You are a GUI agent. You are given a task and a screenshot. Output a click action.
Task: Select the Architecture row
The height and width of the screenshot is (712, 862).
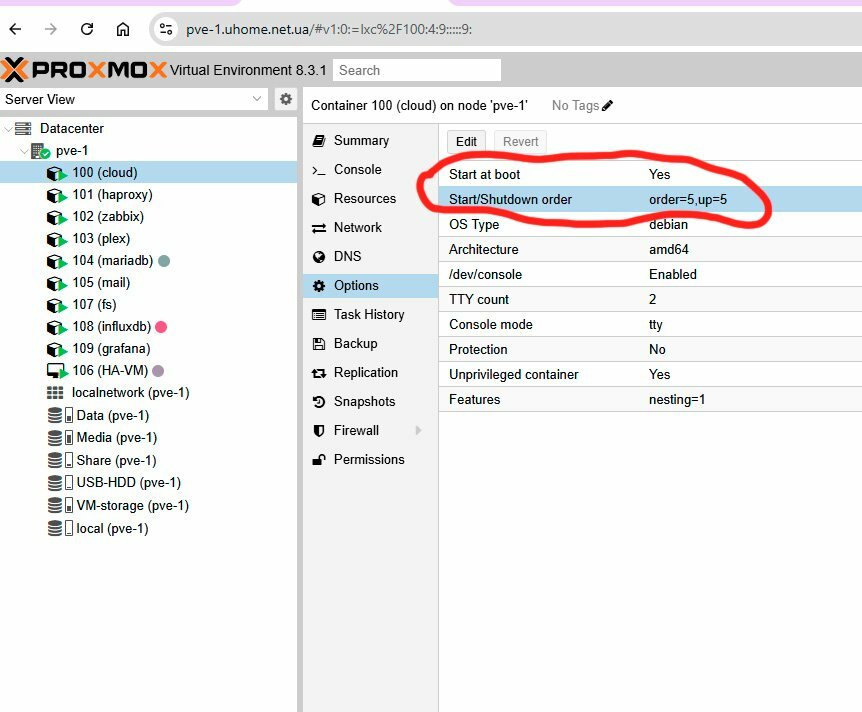click(x=650, y=249)
